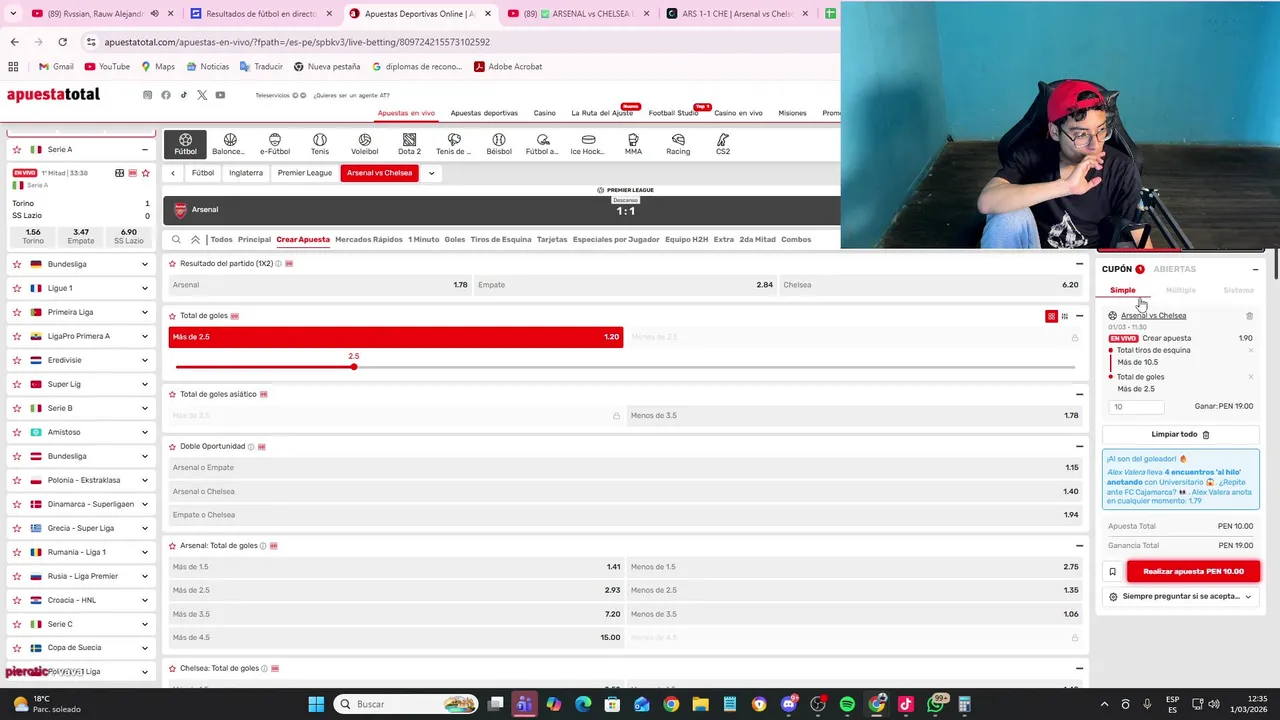Open the Tenis sport category
This screenshot has height=720, width=1280.
320,144
